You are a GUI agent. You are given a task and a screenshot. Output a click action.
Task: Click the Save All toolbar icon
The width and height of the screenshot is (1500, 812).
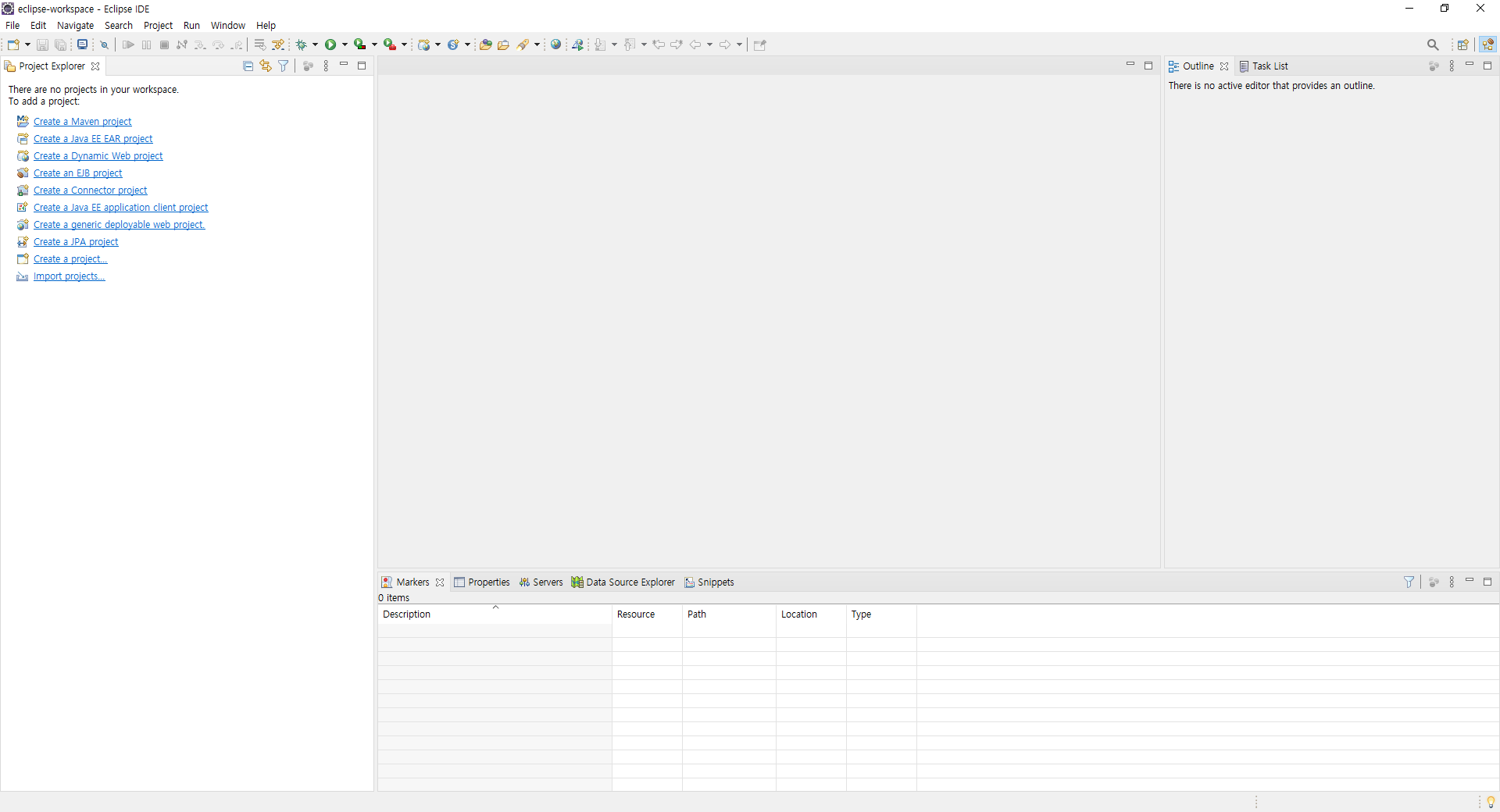click(60, 45)
